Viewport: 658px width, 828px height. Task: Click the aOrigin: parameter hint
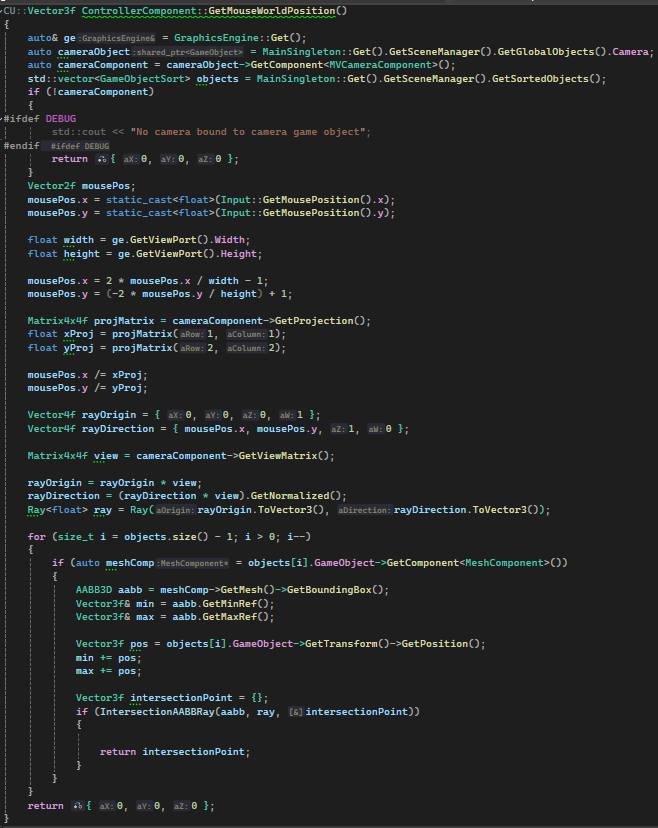click(175, 510)
